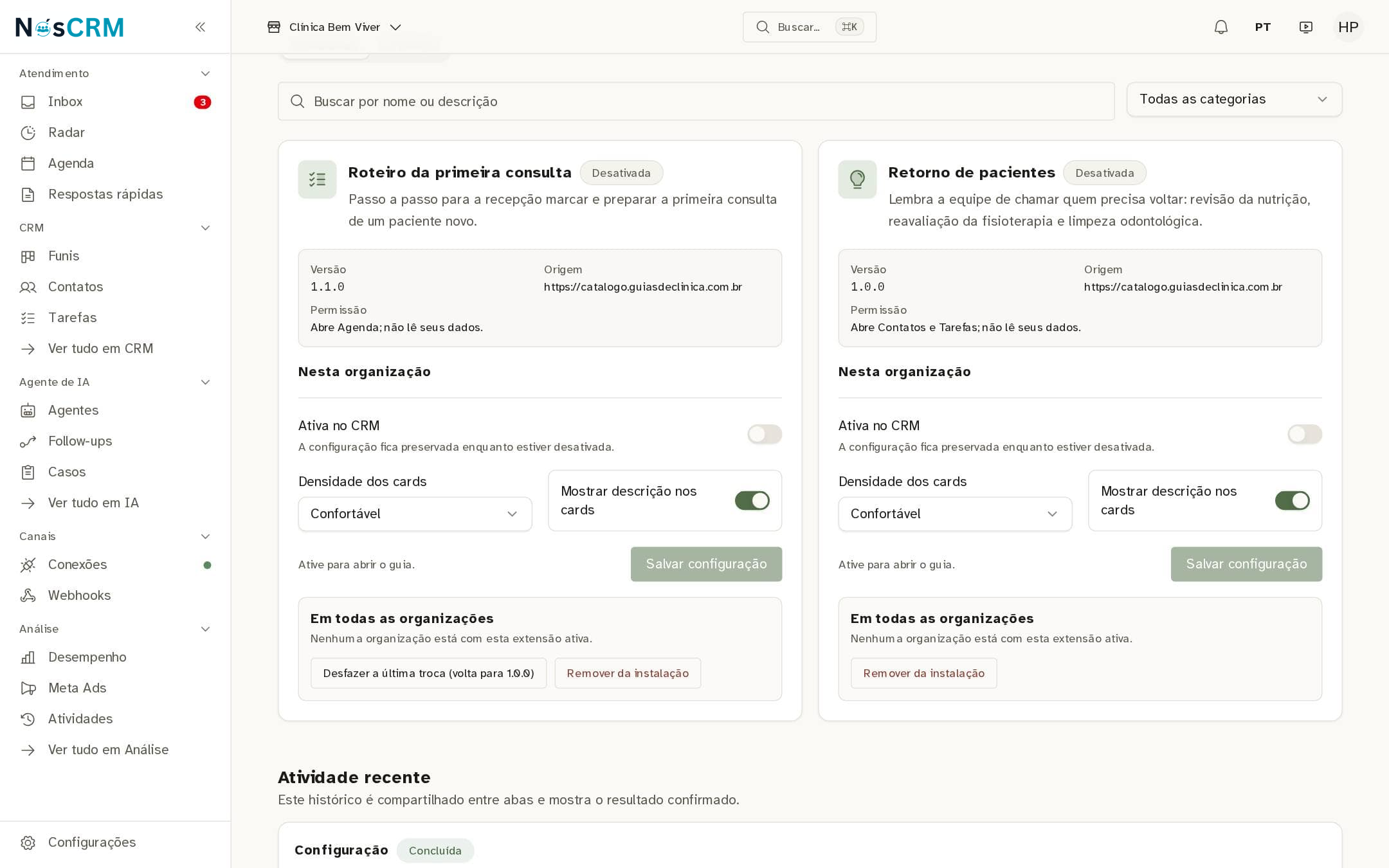Enable Ativa no CRM for Roteiro da primeira consulta
The width and height of the screenshot is (1389, 868).
pos(765,434)
